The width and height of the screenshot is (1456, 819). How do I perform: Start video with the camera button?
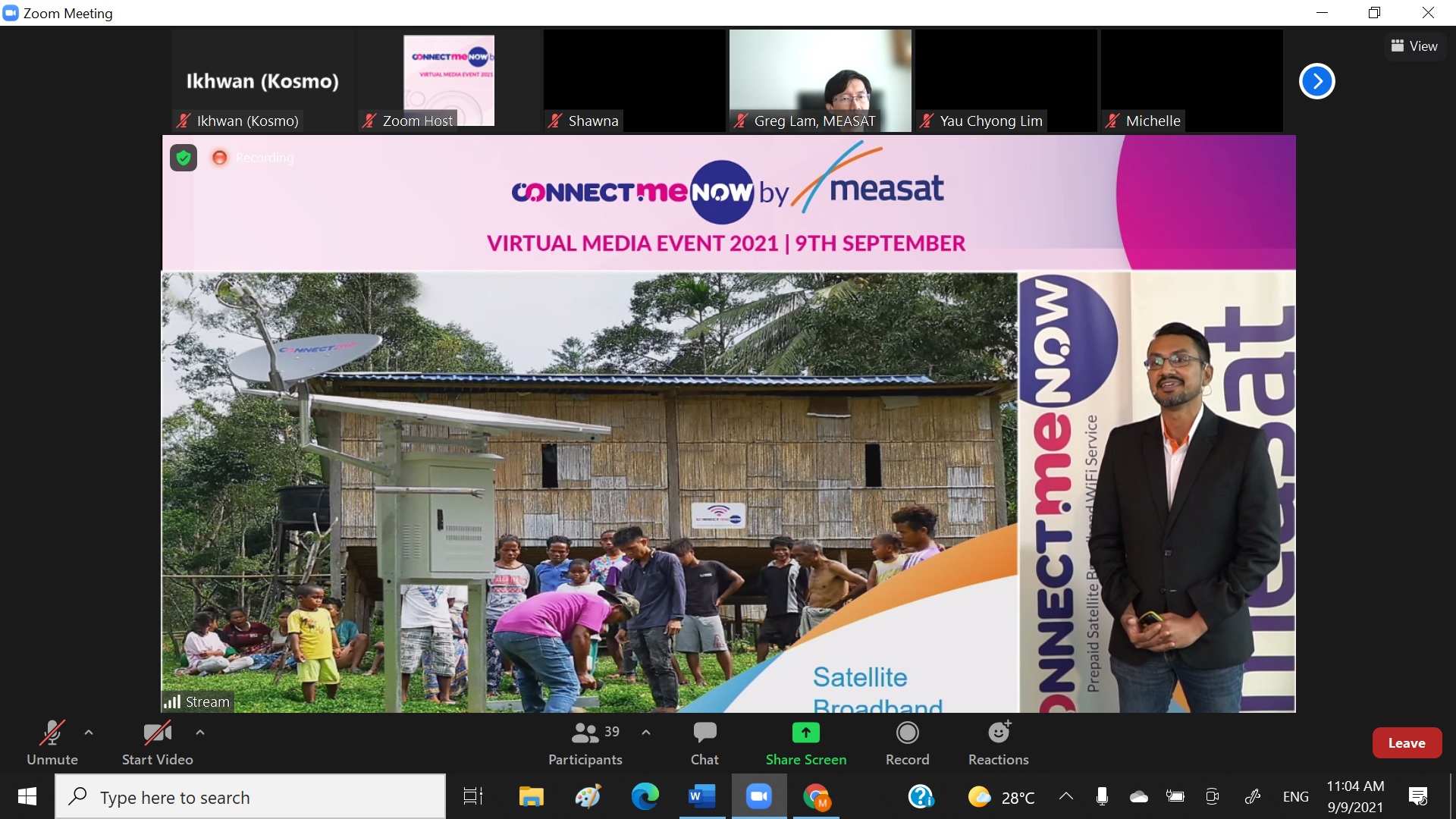157,743
